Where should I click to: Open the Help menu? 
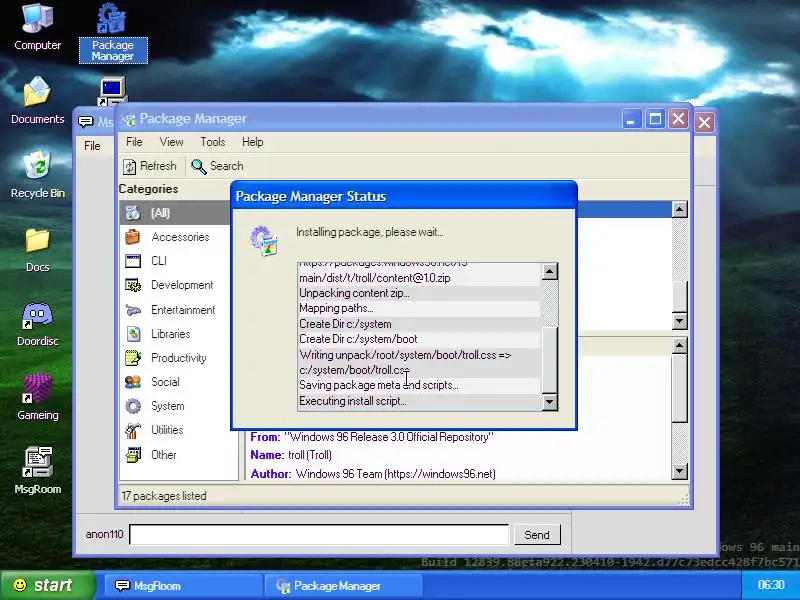pos(253,142)
